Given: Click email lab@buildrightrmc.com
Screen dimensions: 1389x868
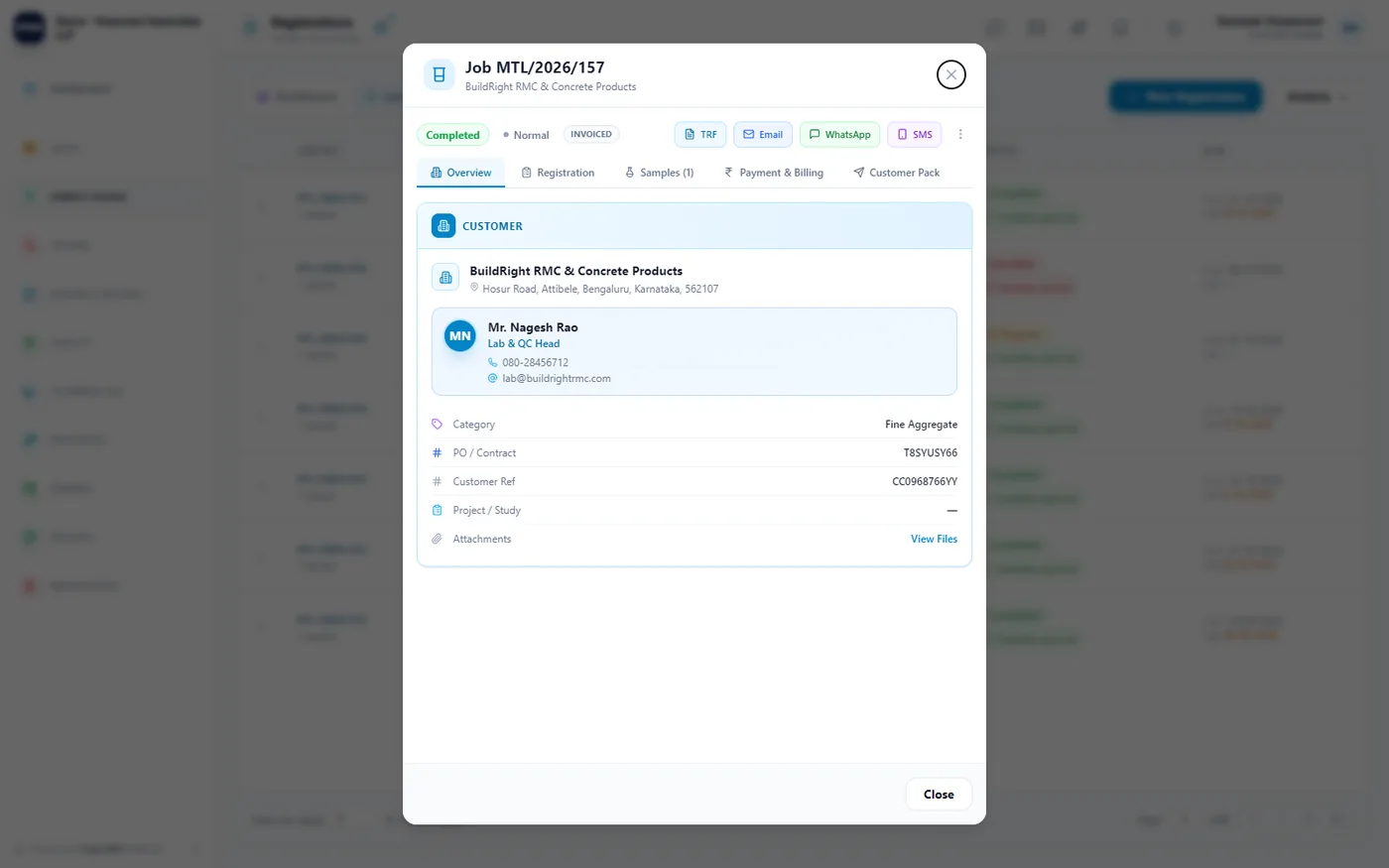Looking at the screenshot, I should click(557, 378).
